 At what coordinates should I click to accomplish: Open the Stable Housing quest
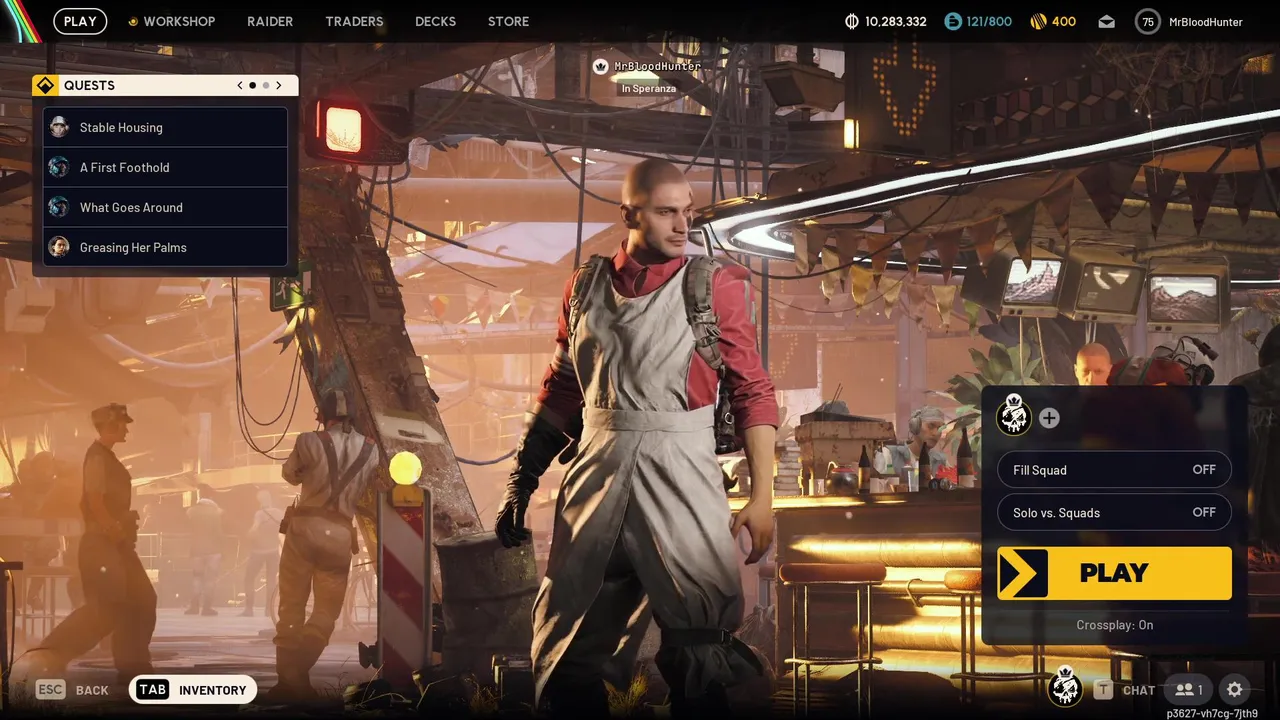tap(166, 127)
